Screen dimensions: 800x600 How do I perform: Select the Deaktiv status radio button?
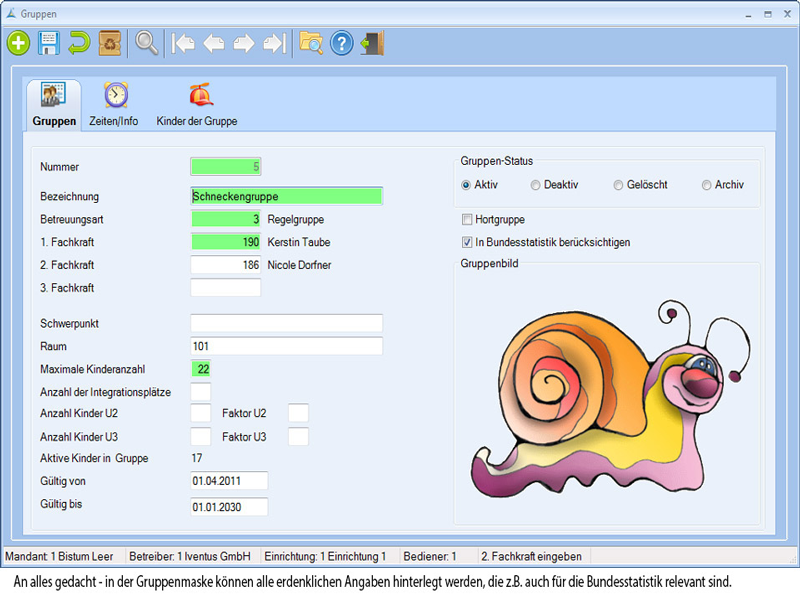(536, 185)
